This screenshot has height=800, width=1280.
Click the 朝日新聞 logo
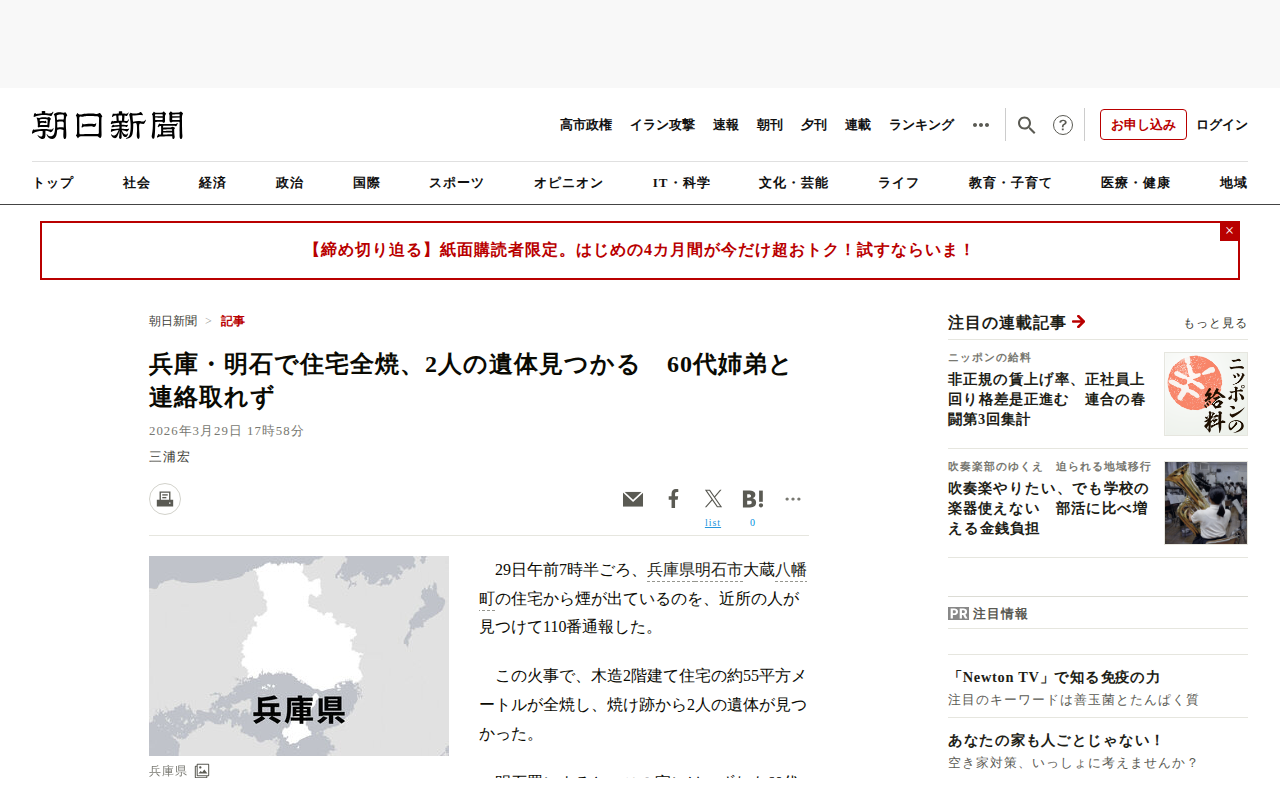point(108,125)
